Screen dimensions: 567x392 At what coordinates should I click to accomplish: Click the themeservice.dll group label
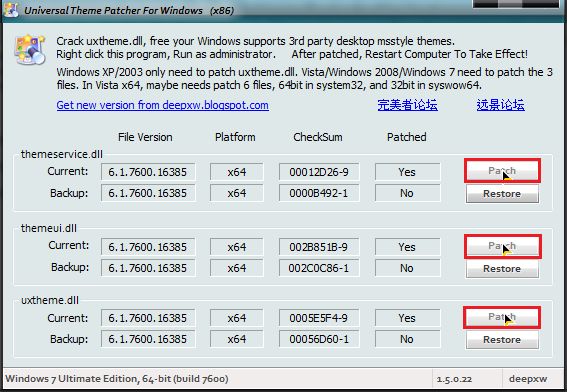point(62,154)
